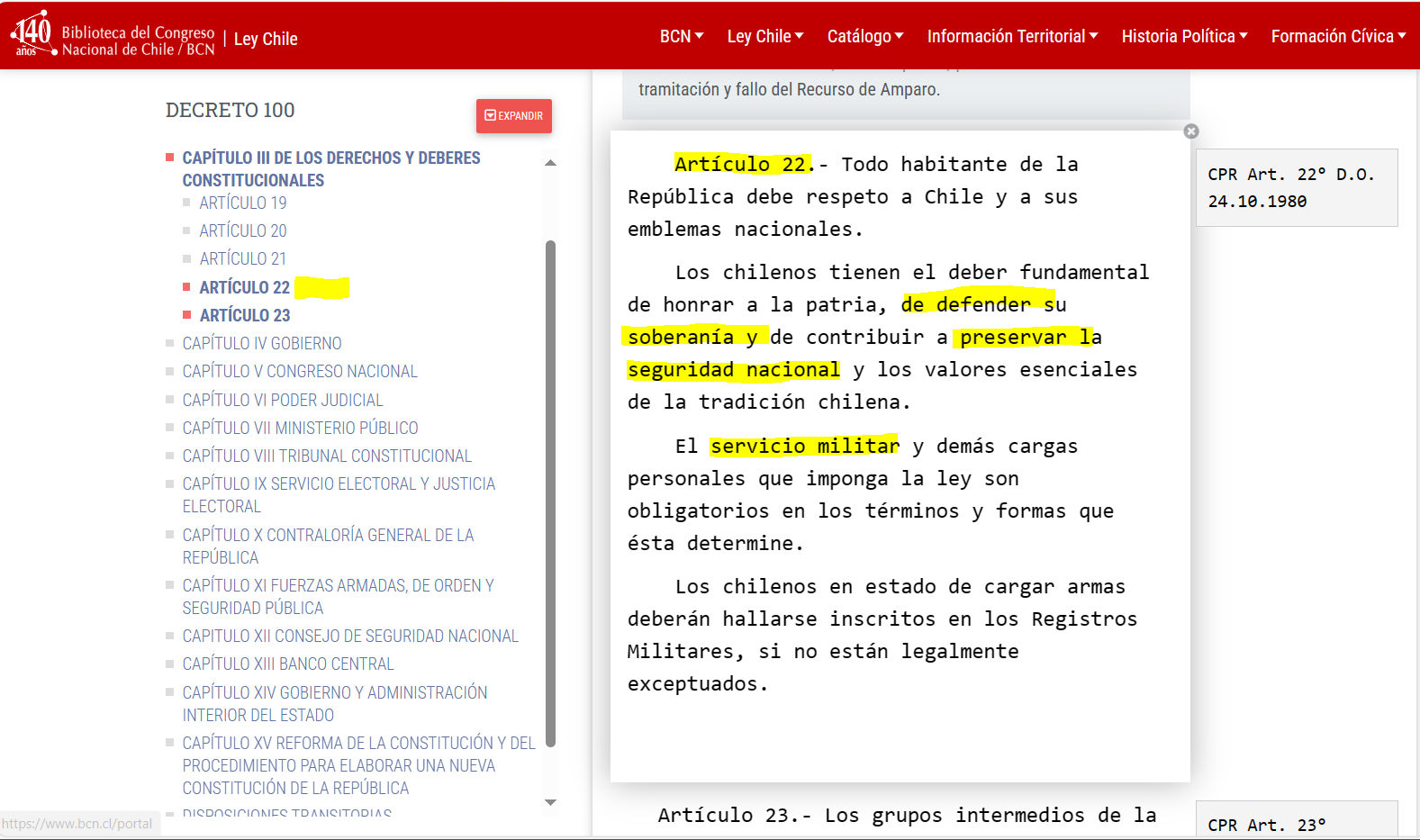Click the BCN 140 años logo
This screenshot has height=840, width=1420.
(x=32, y=33)
